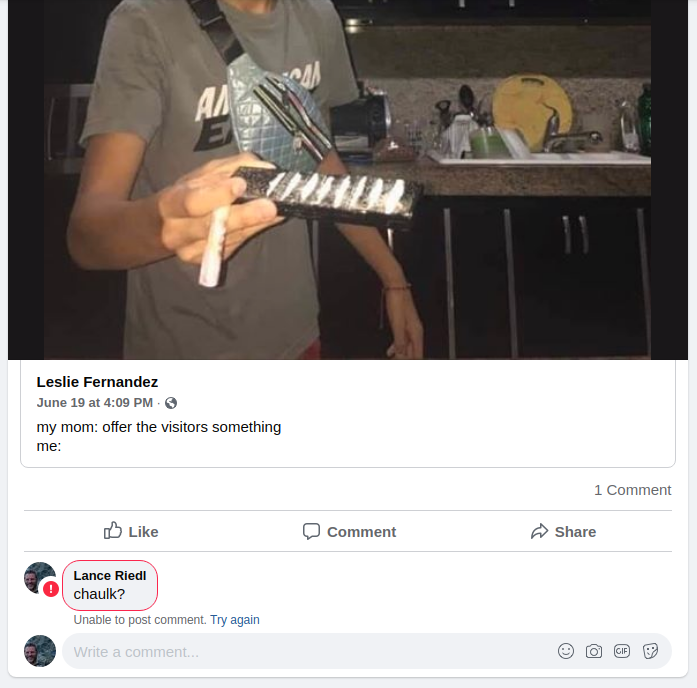View the 1 Comment count link
This screenshot has width=697, height=688.
tap(632, 490)
